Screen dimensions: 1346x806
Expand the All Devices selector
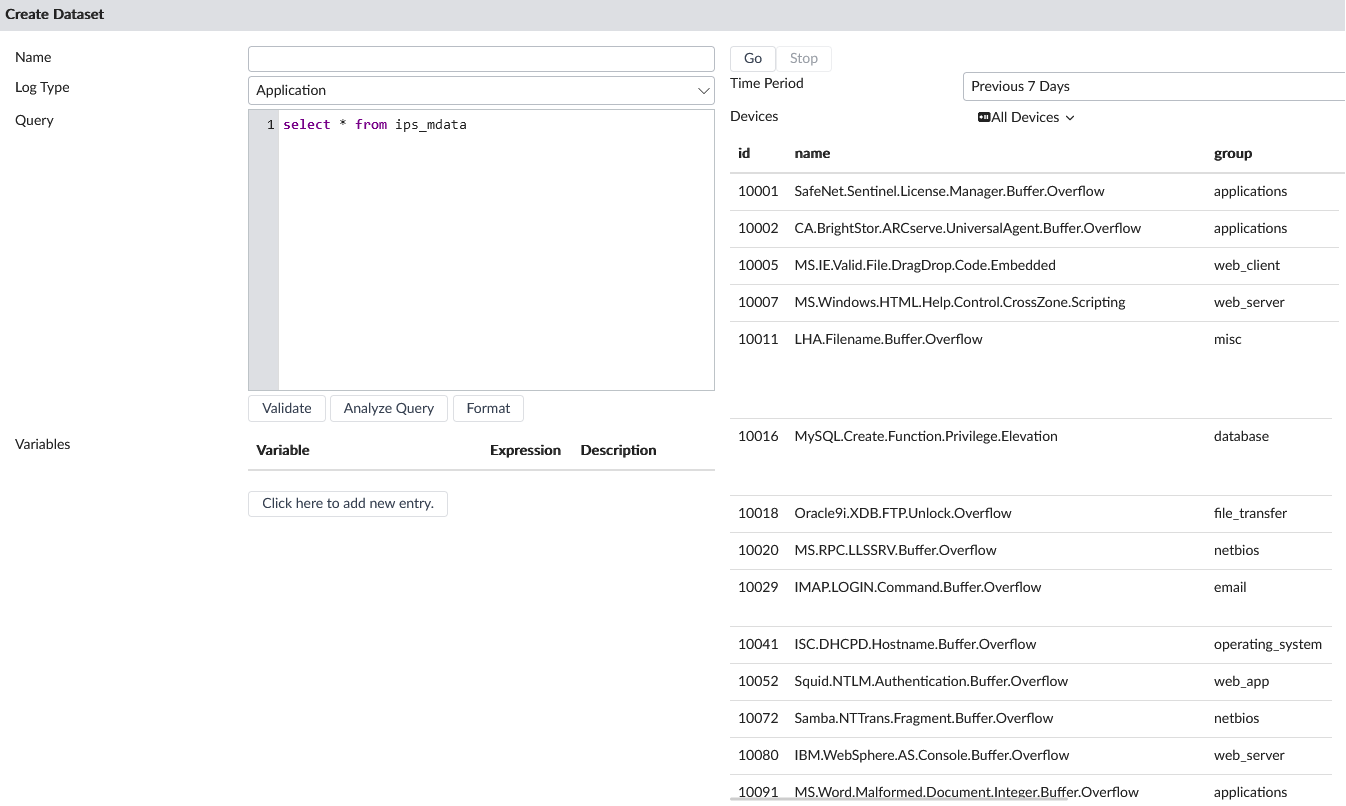(x=1032, y=117)
